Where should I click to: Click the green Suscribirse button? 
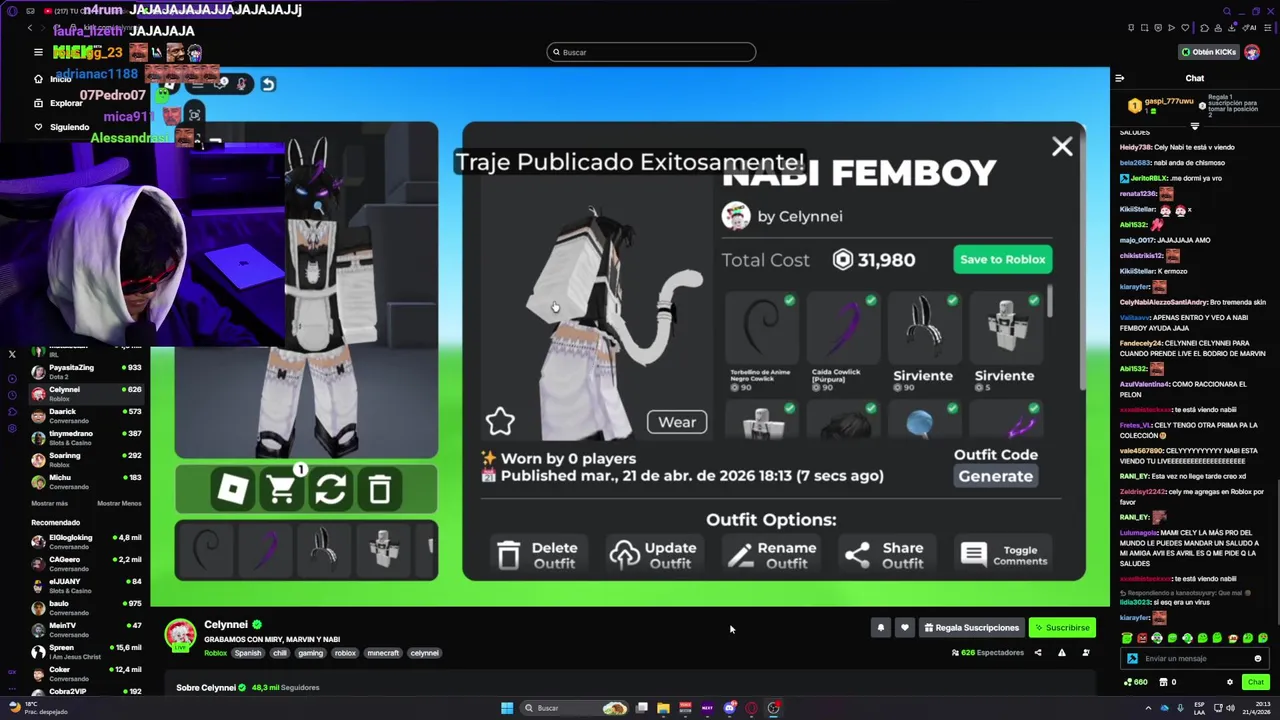(x=1062, y=628)
